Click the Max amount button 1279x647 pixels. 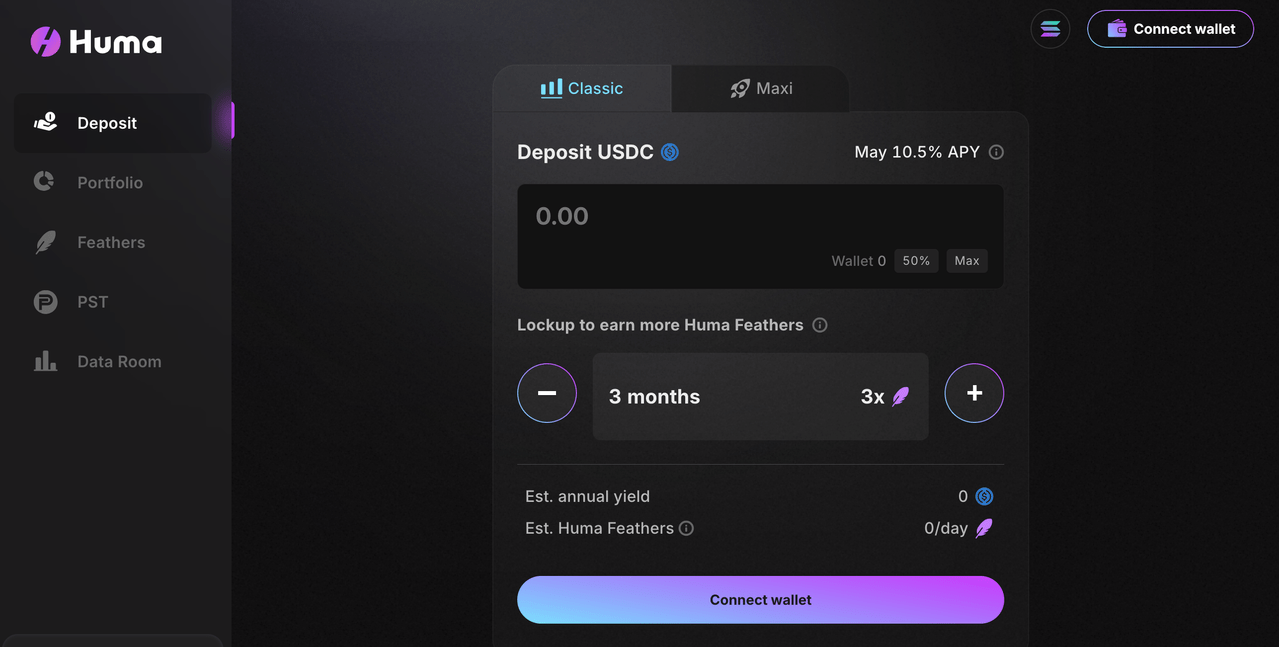coord(967,261)
